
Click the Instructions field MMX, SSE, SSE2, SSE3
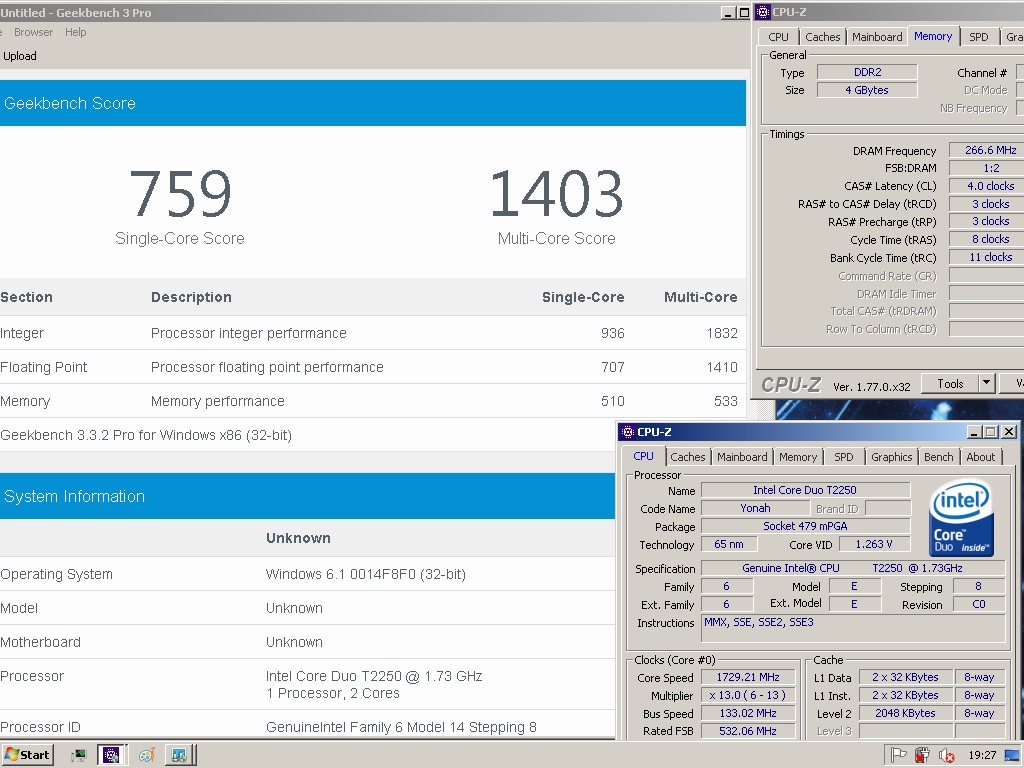click(853, 628)
